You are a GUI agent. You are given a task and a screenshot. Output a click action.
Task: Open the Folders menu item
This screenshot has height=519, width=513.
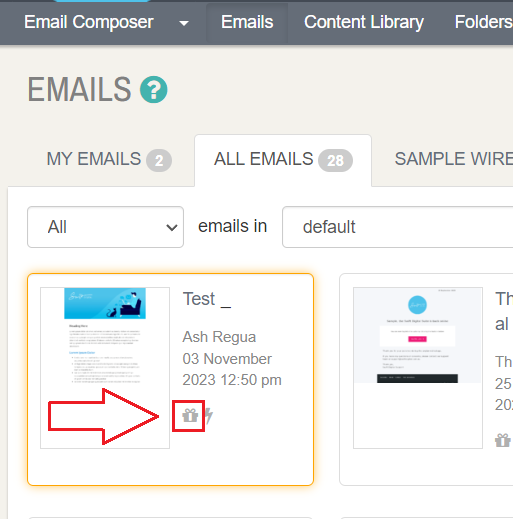(484, 22)
